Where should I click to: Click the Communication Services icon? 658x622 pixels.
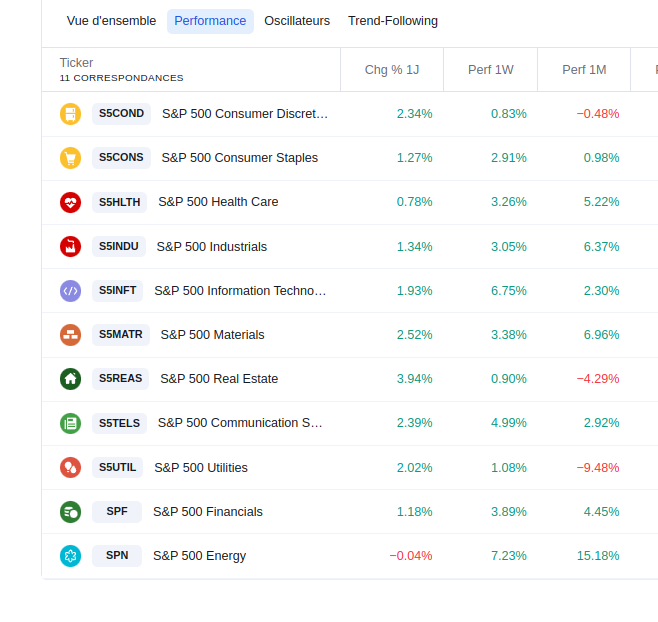(70, 423)
